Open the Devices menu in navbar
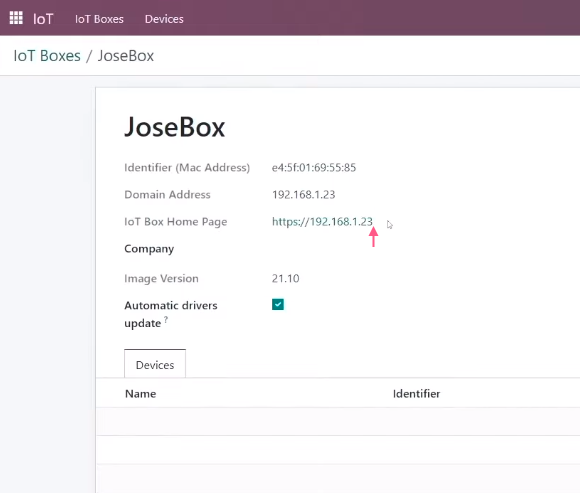580x493 pixels. click(x=164, y=19)
